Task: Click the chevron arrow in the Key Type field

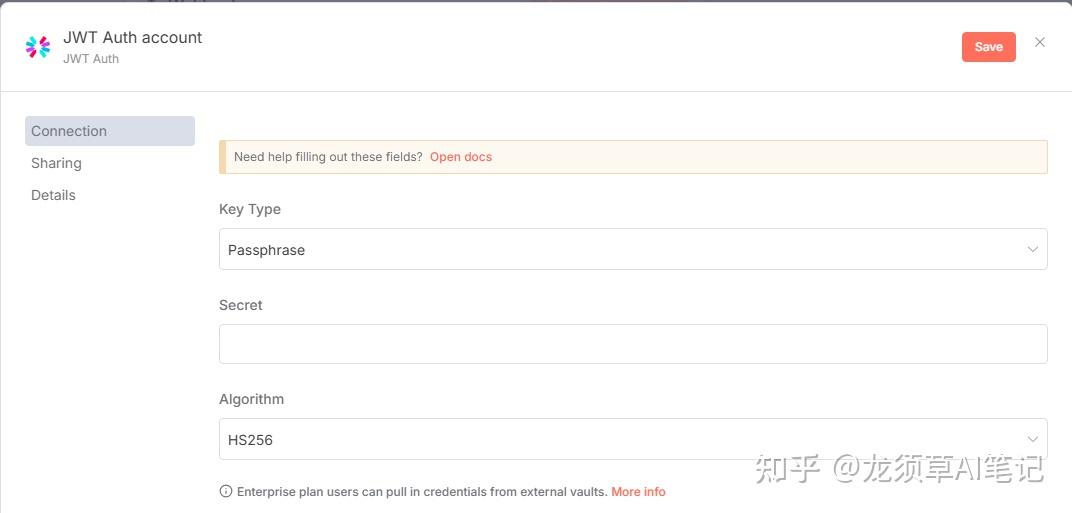Action: click(x=1033, y=249)
